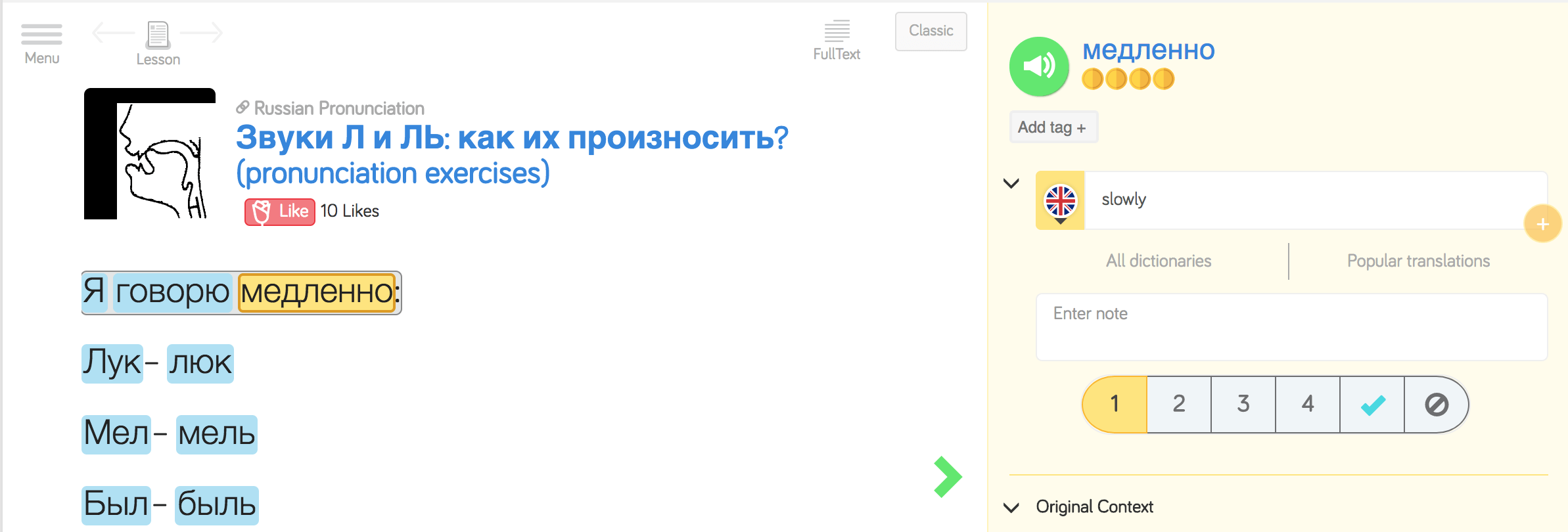The height and width of the screenshot is (532, 1568).
Task: Click the Enter note text field
Action: (1291, 326)
